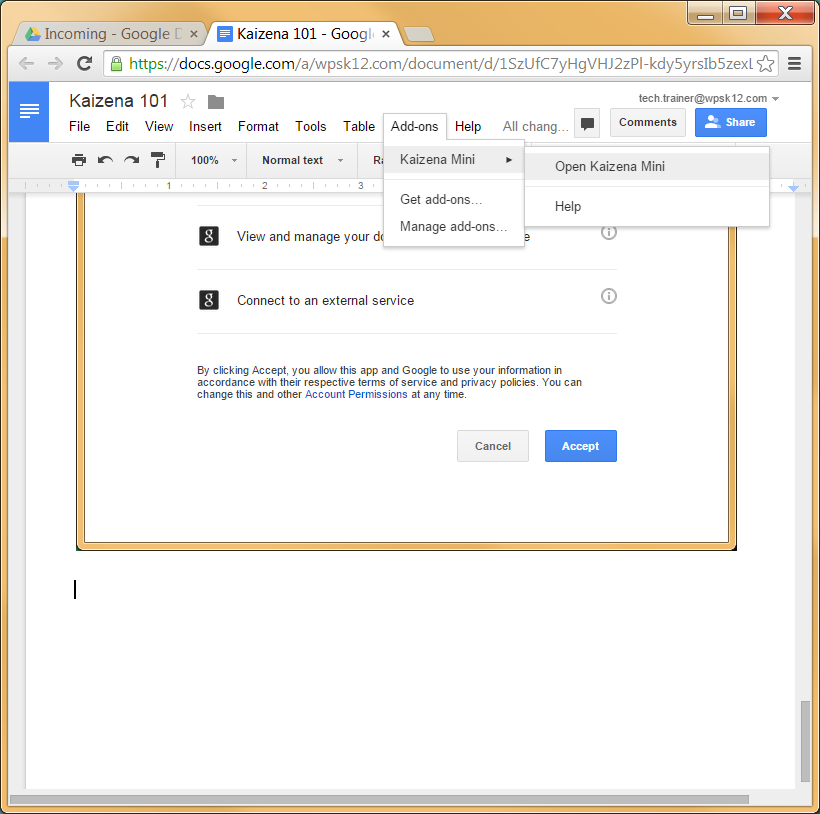This screenshot has width=820, height=814.
Task: Close the Kaizena 101 tab
Action: pyautogui.click(x=386, y=34)
